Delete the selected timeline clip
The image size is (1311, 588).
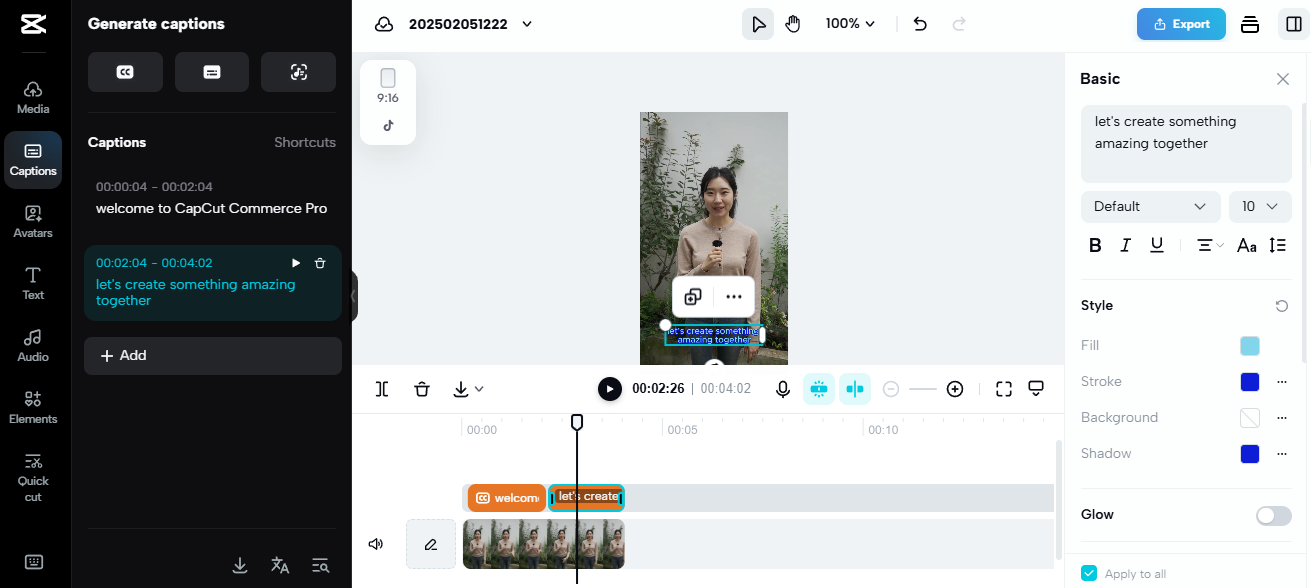point(422,389)
